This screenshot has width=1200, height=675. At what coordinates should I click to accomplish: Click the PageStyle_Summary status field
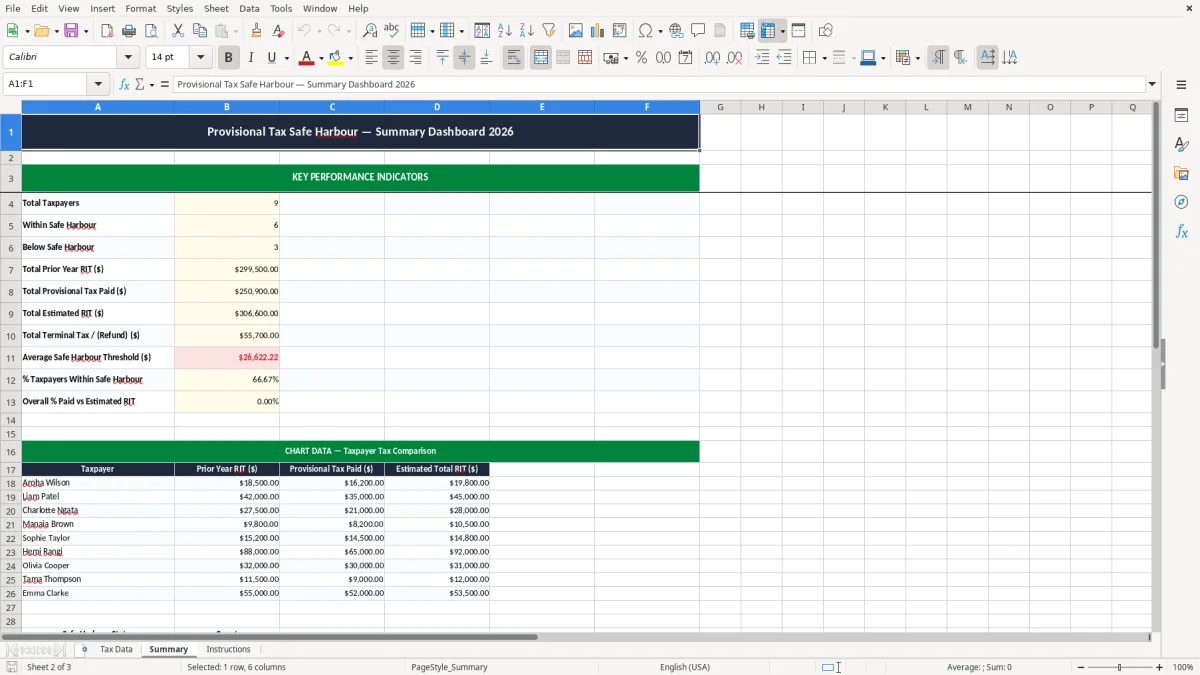[x=449, y=667]
